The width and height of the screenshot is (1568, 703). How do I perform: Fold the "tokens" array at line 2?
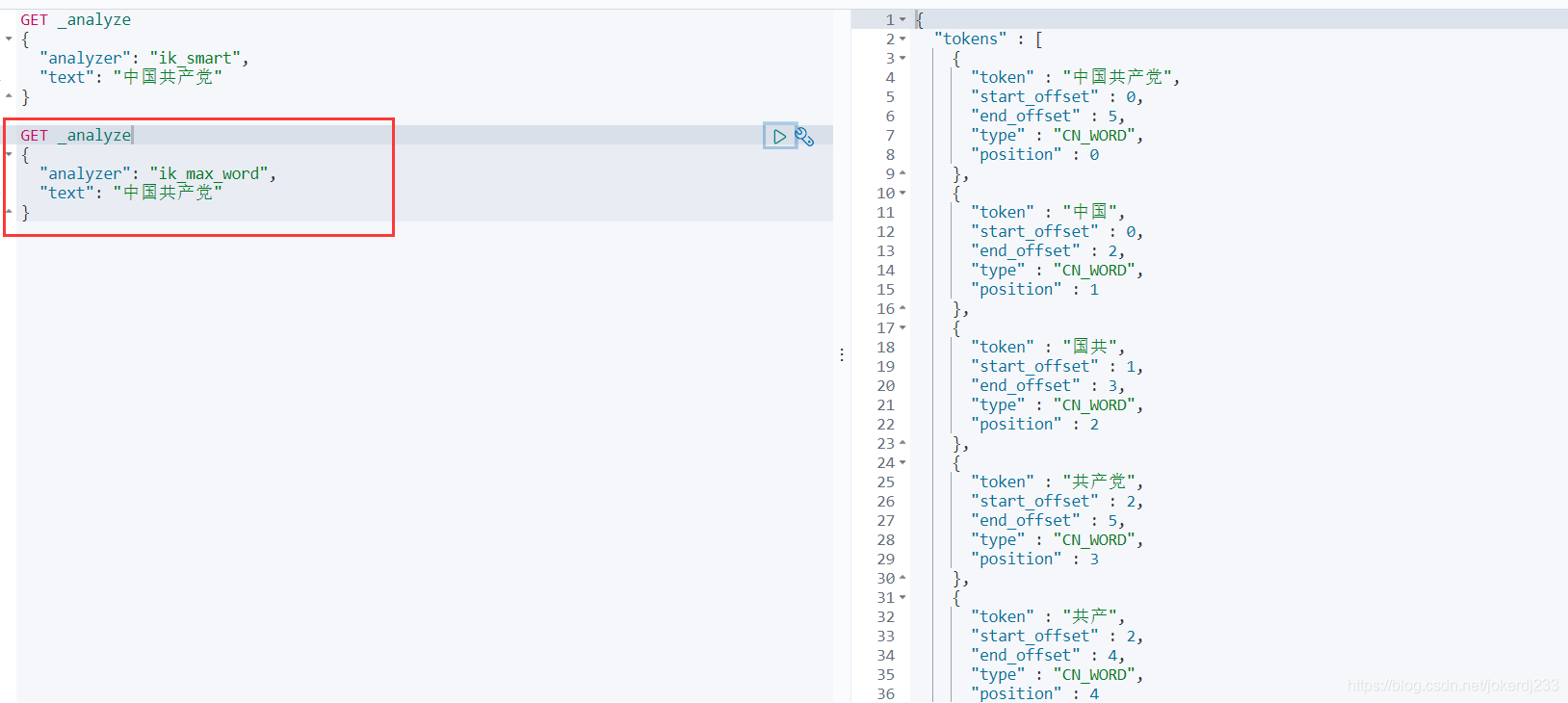tap(902, 39)
